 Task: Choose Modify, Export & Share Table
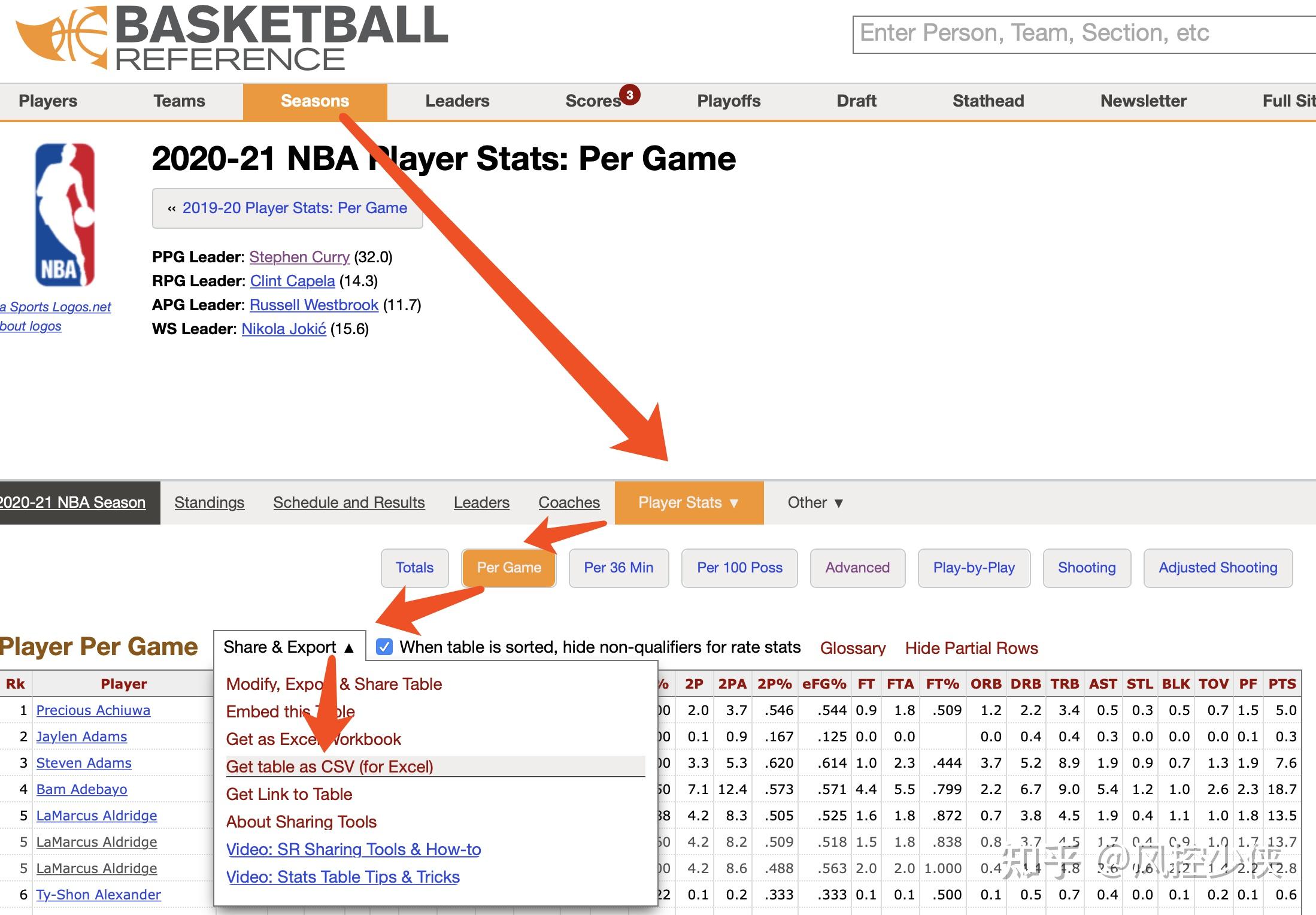(x=334, y=684)
